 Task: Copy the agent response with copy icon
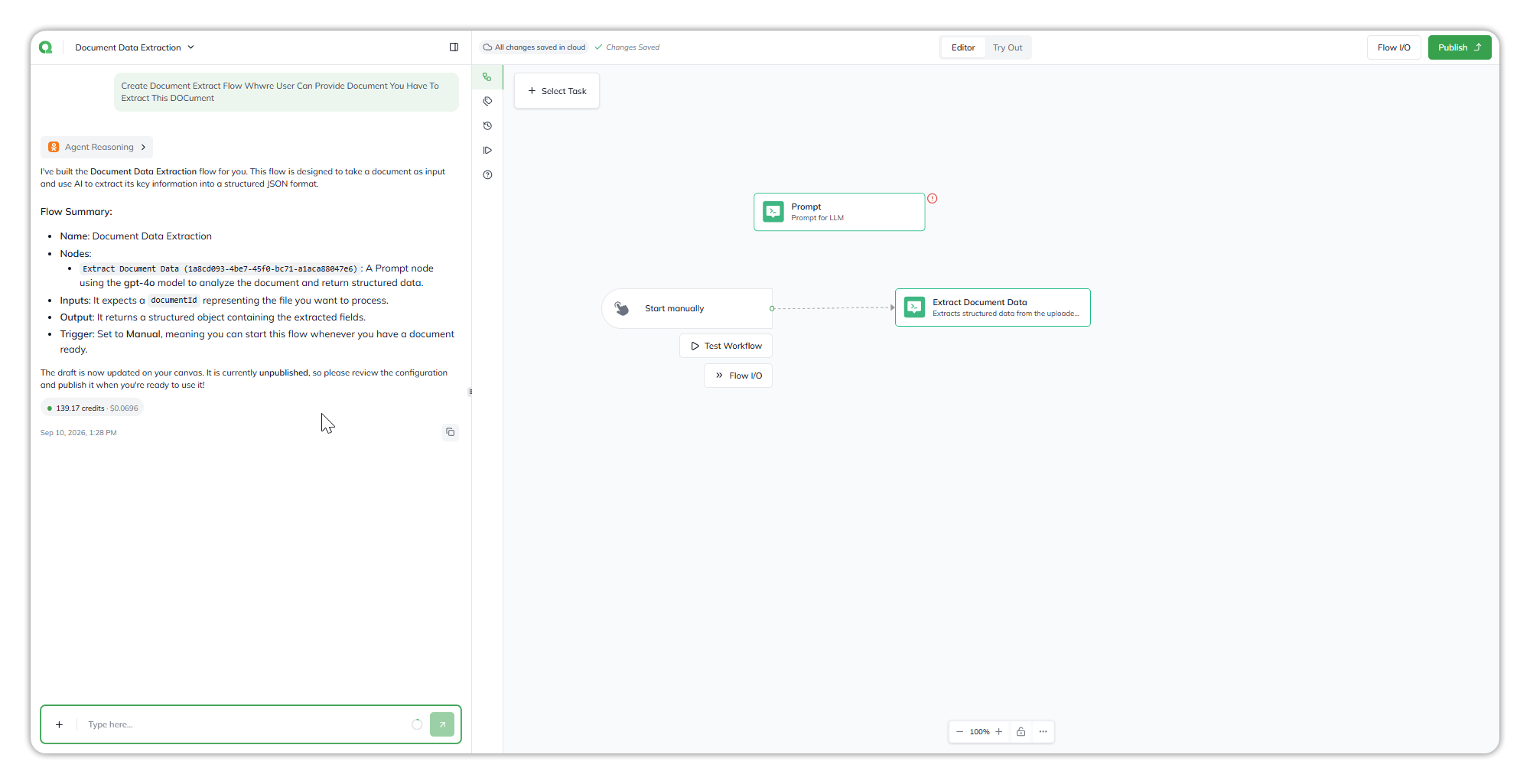point(451,432)
